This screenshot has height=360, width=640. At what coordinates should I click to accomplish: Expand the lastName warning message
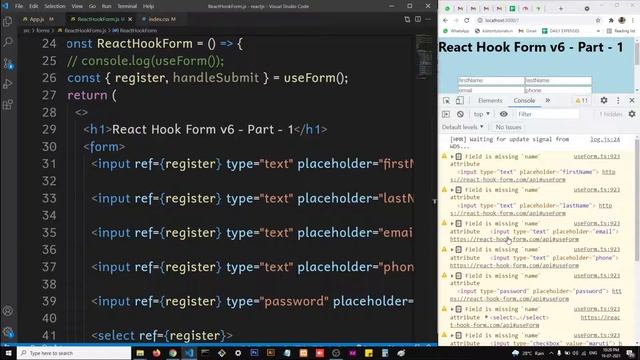(452, 190)
